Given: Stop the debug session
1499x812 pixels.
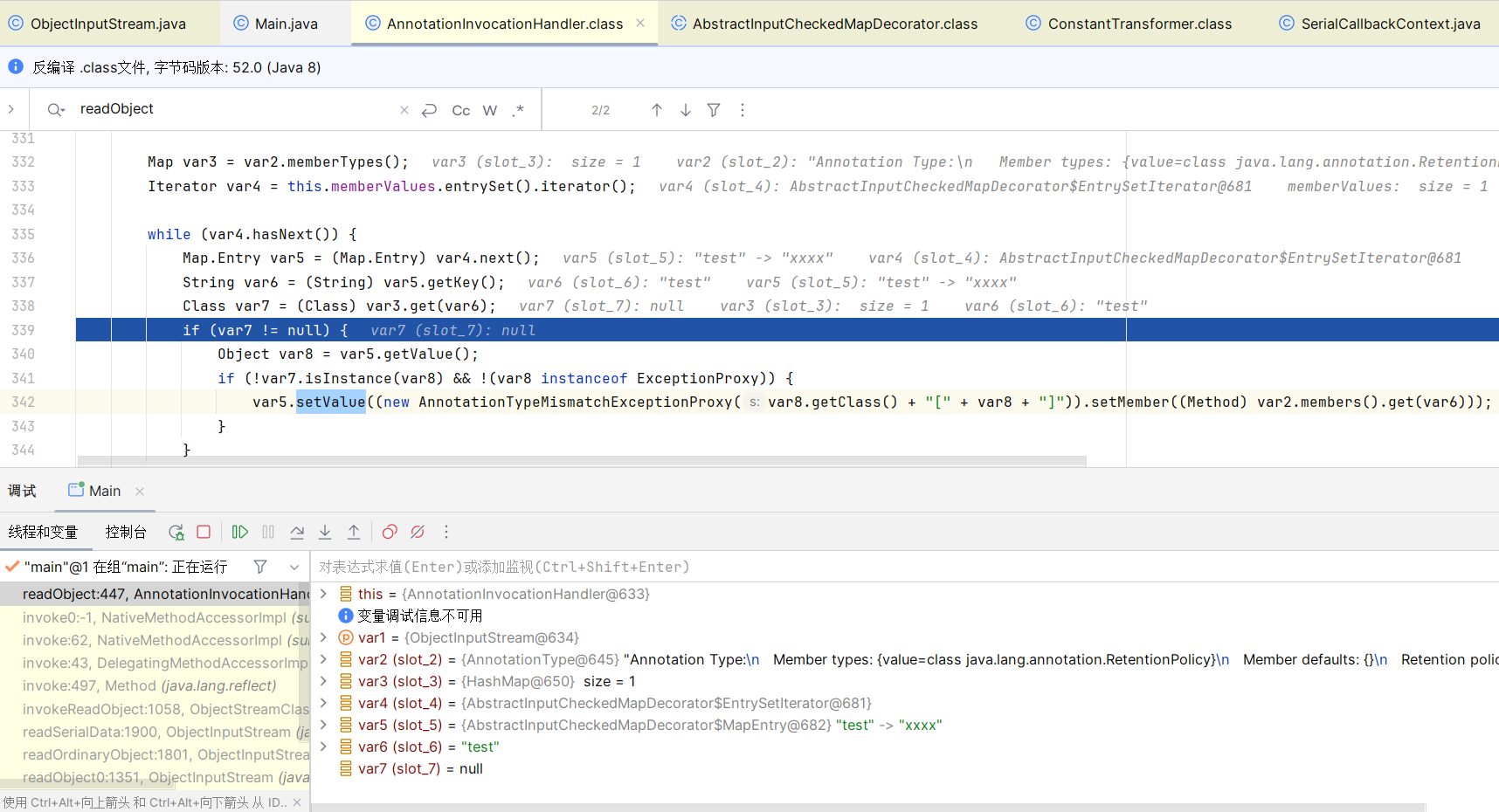Looking at the screenshot, I should point(204,532).
